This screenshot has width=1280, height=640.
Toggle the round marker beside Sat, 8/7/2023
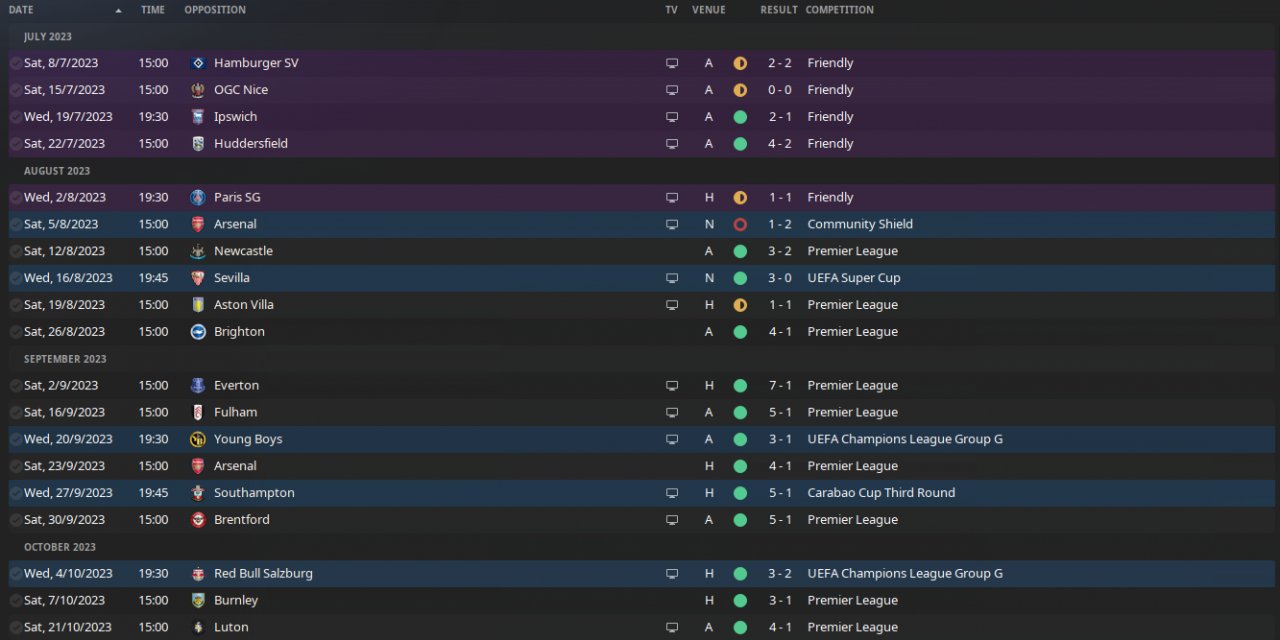15,63
